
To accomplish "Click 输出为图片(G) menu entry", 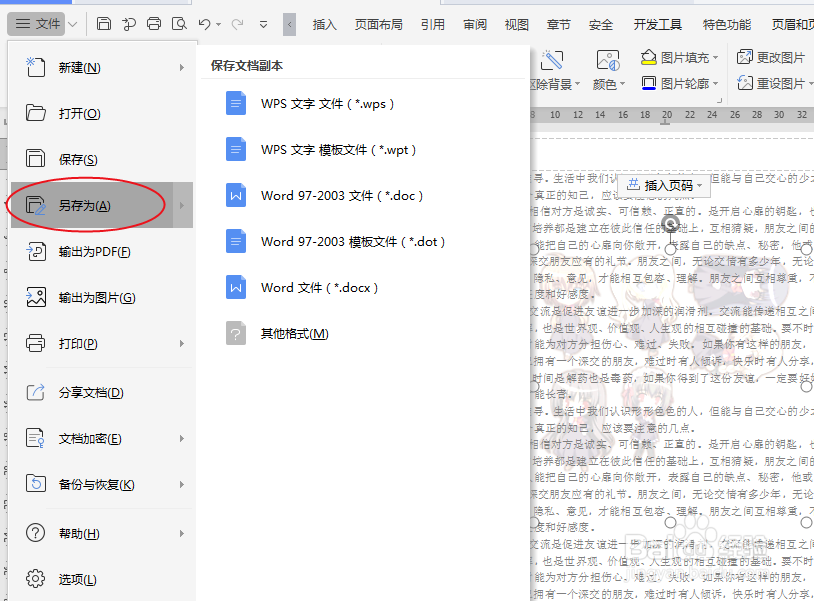I will coord(102,297).
